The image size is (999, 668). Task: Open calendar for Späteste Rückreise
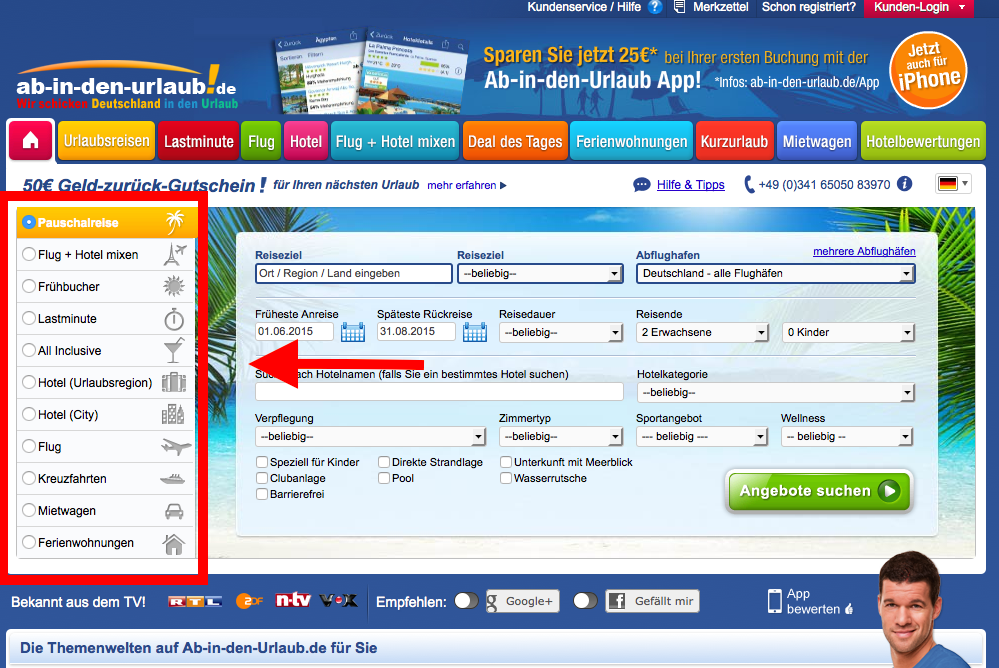475,332
